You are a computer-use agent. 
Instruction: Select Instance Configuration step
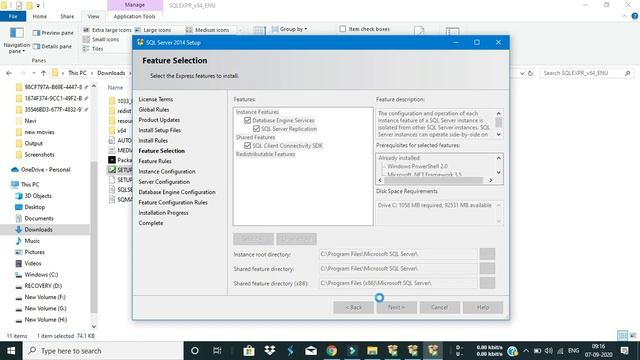167,171
